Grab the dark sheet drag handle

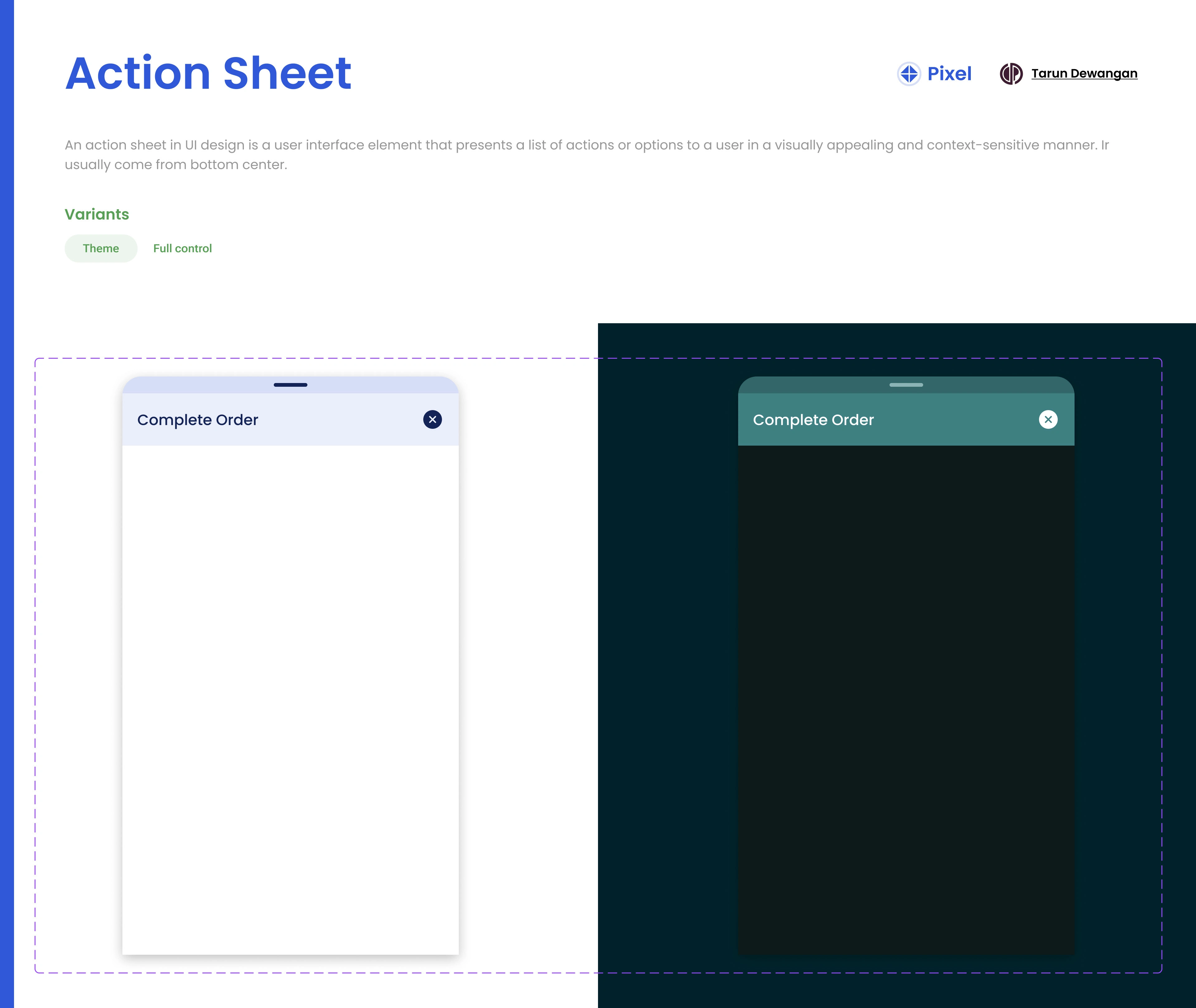906,385
